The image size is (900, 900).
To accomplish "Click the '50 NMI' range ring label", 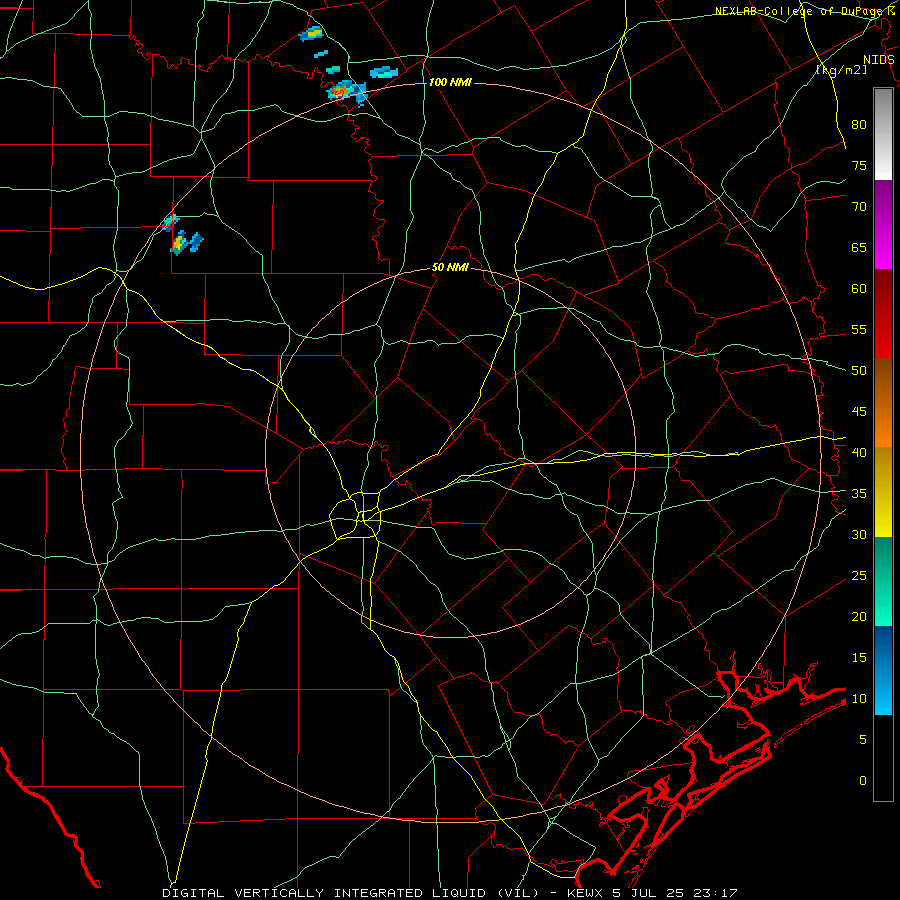I will pyautogui.click(x=450, y=267).
